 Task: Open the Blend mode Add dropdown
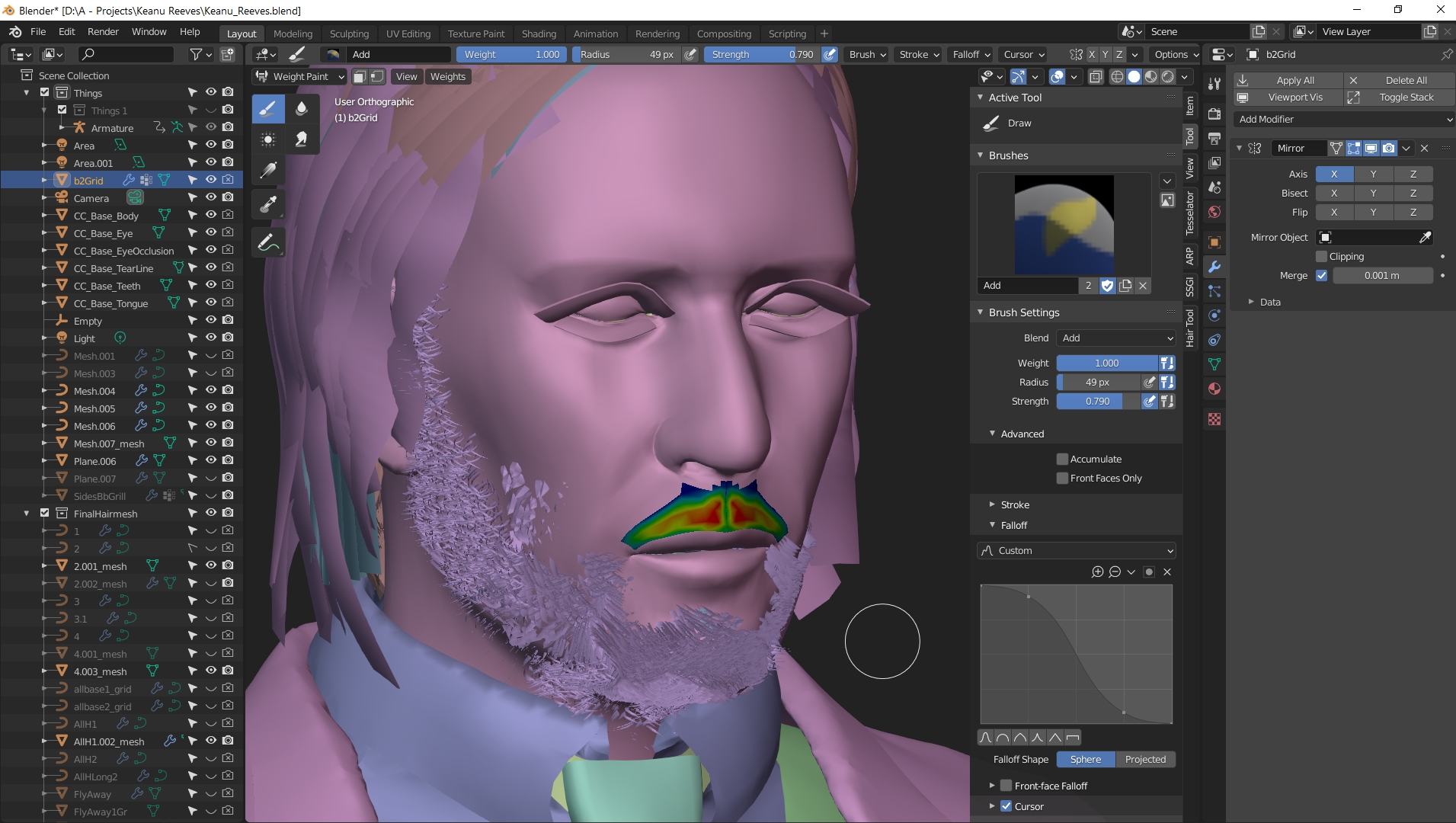pos(1116,338)
